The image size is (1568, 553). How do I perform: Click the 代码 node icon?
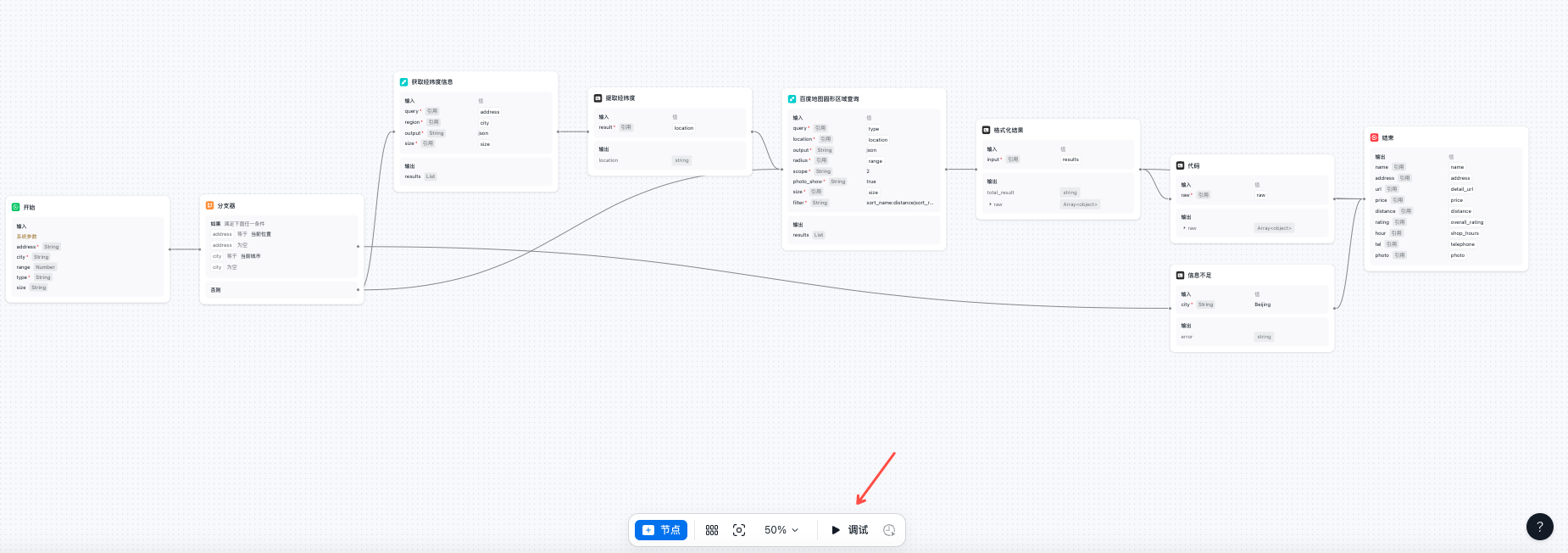coord(1180,166)
